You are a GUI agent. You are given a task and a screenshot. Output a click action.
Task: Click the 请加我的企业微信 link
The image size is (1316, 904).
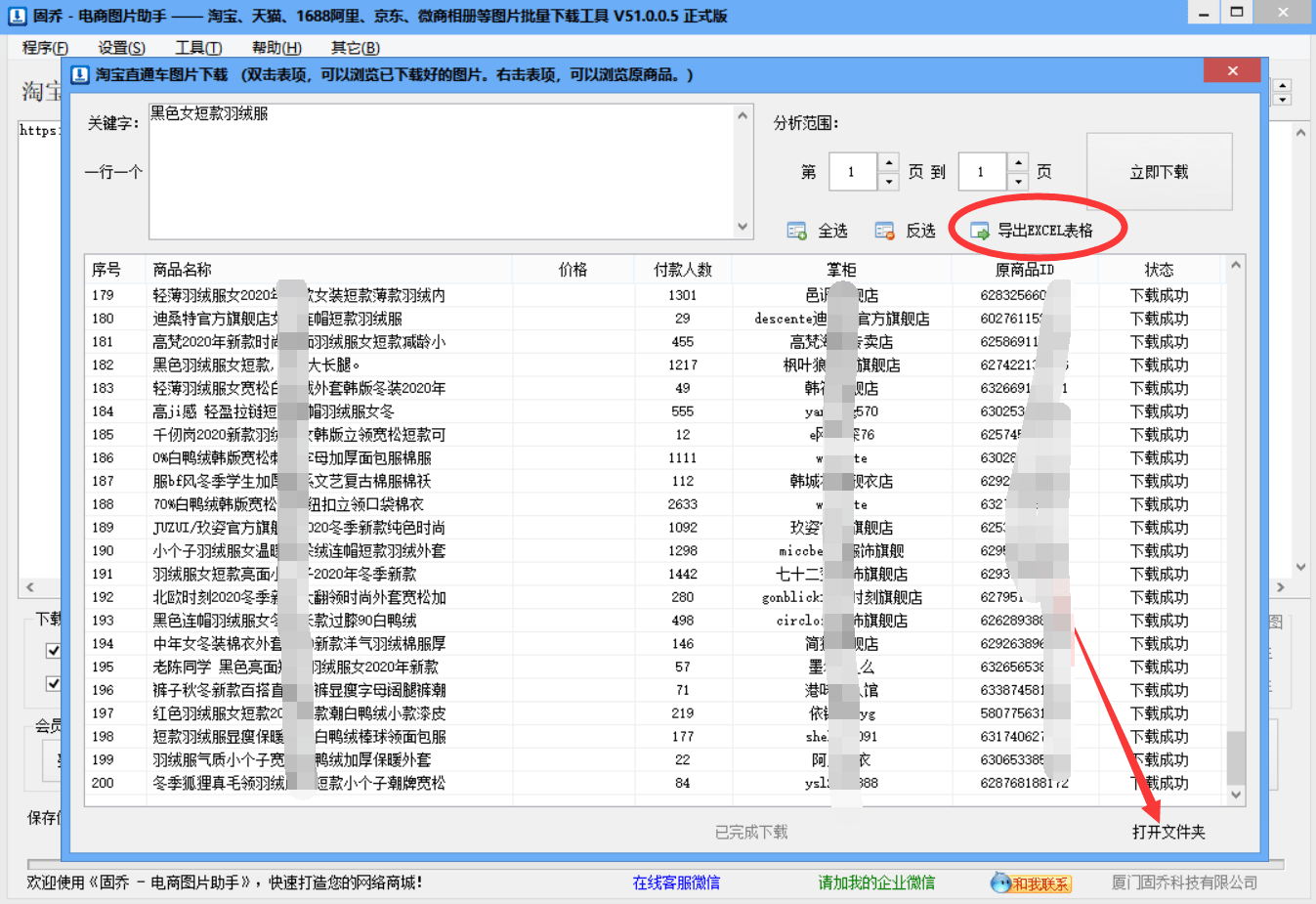876,882
